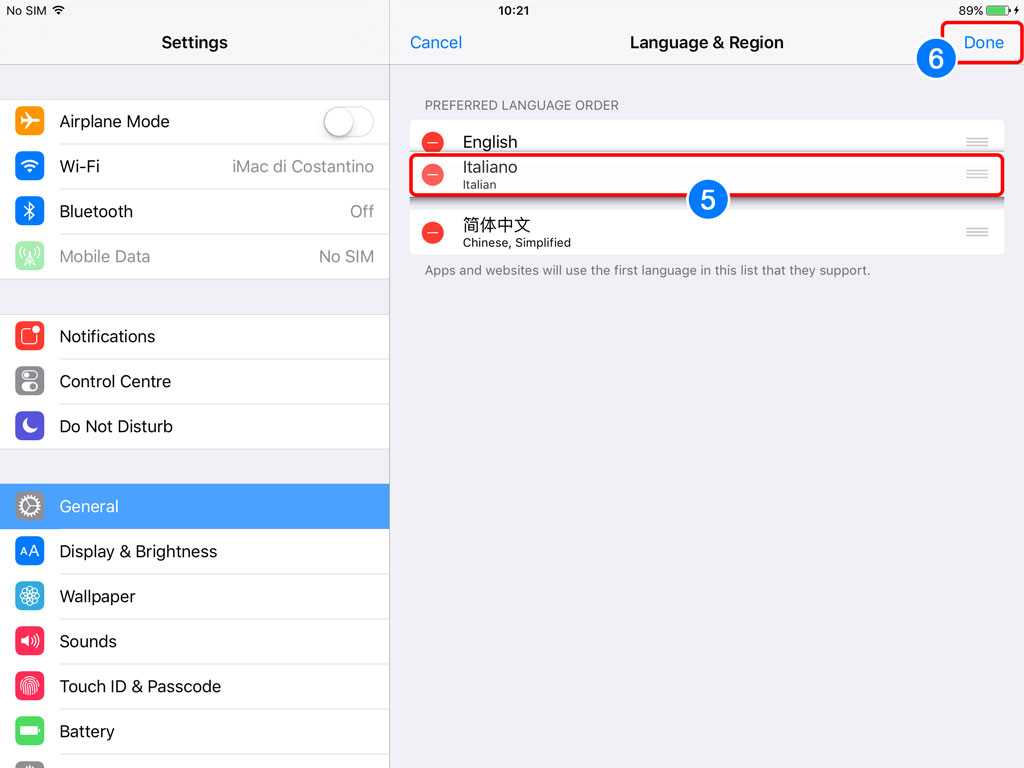This screenshot has height=768, width=1024.
Task: Tap Done to save language order
Action: (x=983, y=42)
